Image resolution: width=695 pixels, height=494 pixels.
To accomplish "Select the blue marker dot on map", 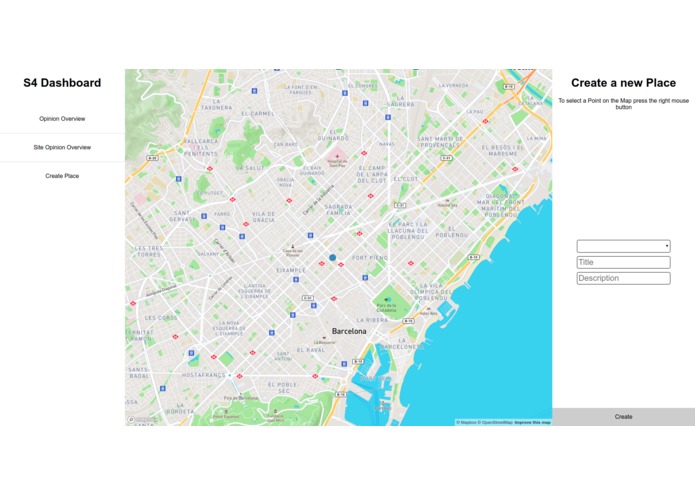I will [x=332, y=257].
